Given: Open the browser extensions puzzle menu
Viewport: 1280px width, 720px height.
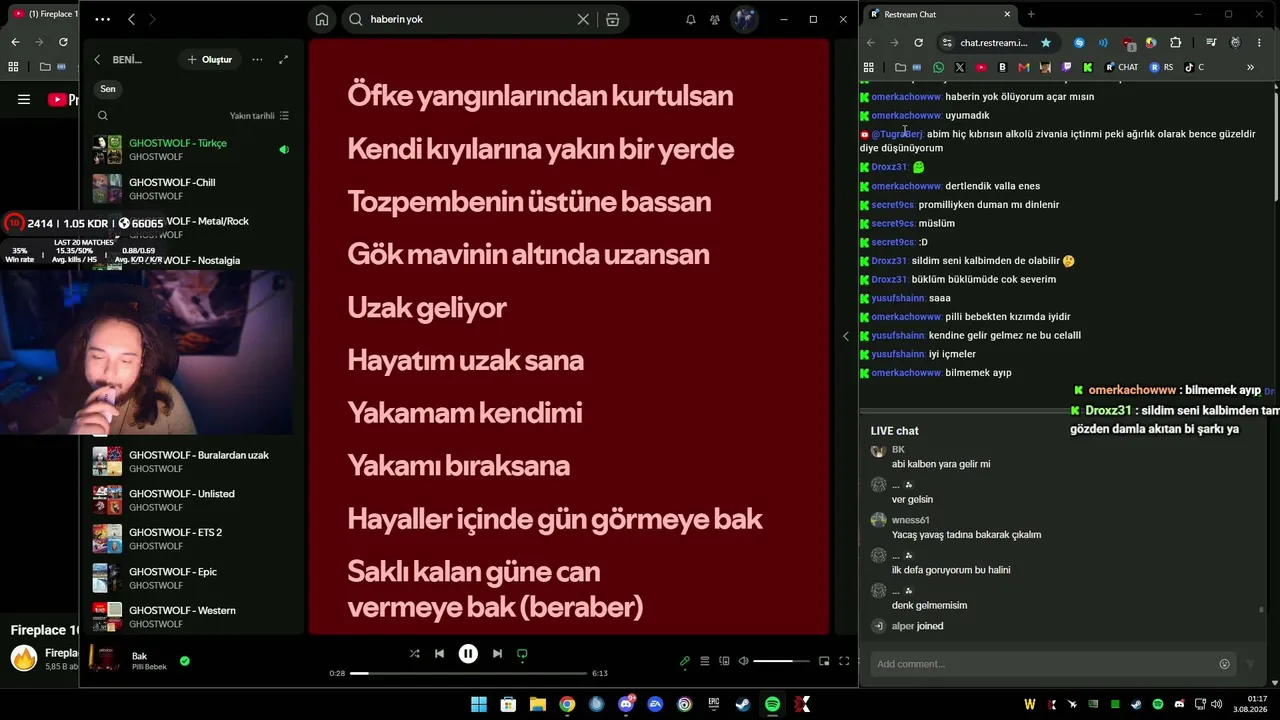Looking at the screenshot, I should pyautogui.click(x=1176, y=43).
